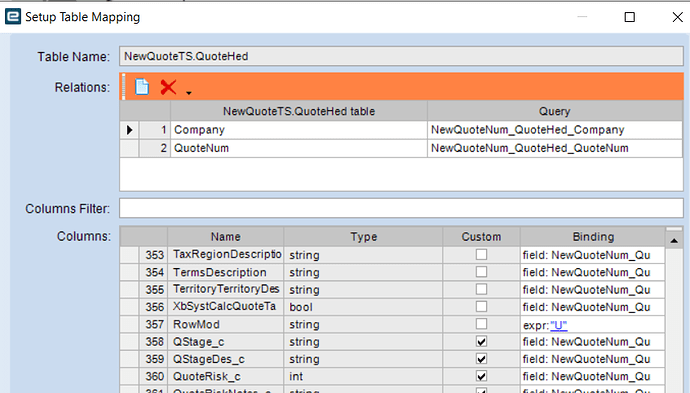Select row number 357 header
The image size is (690, 393).
154,324
